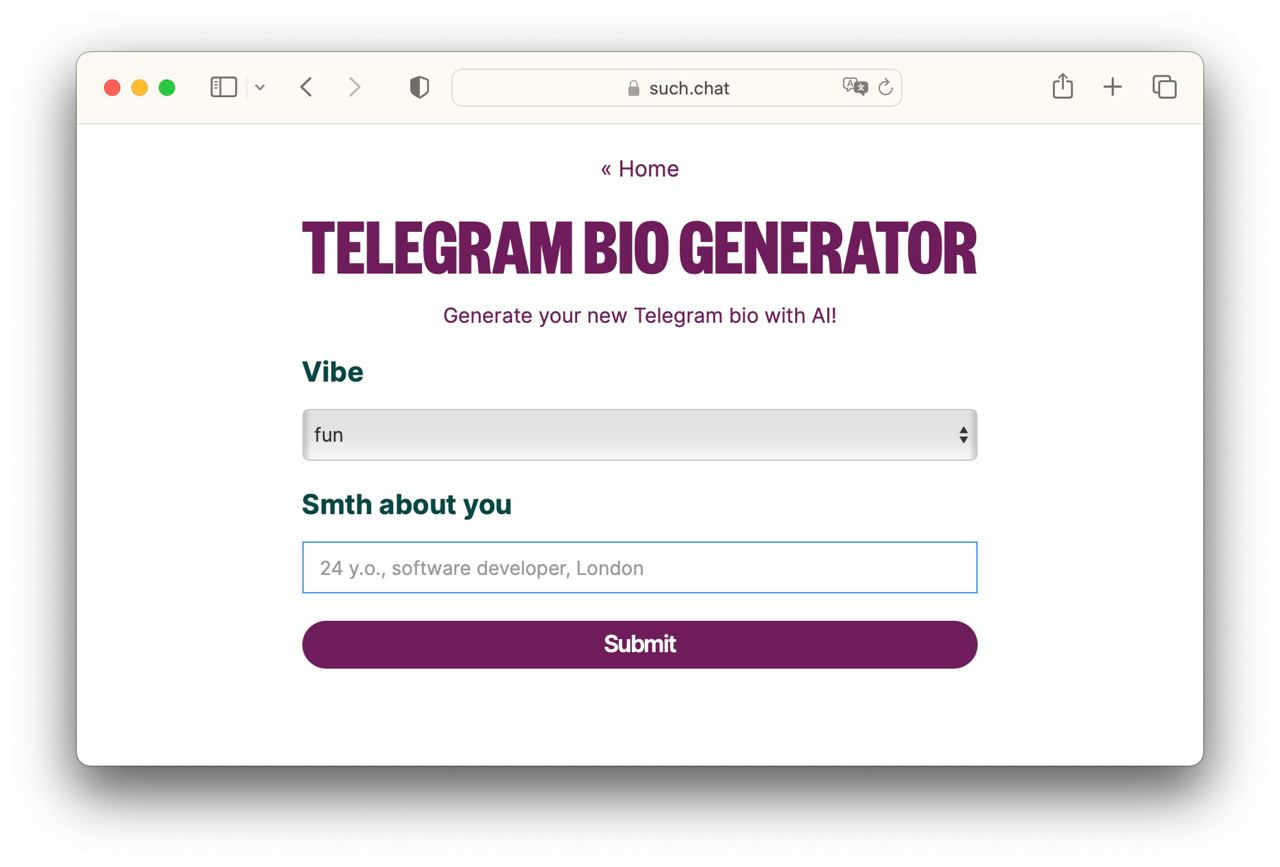Expand the Vibe selector arrows
Screen dimensions: 1280x867
tap(963, 435)
